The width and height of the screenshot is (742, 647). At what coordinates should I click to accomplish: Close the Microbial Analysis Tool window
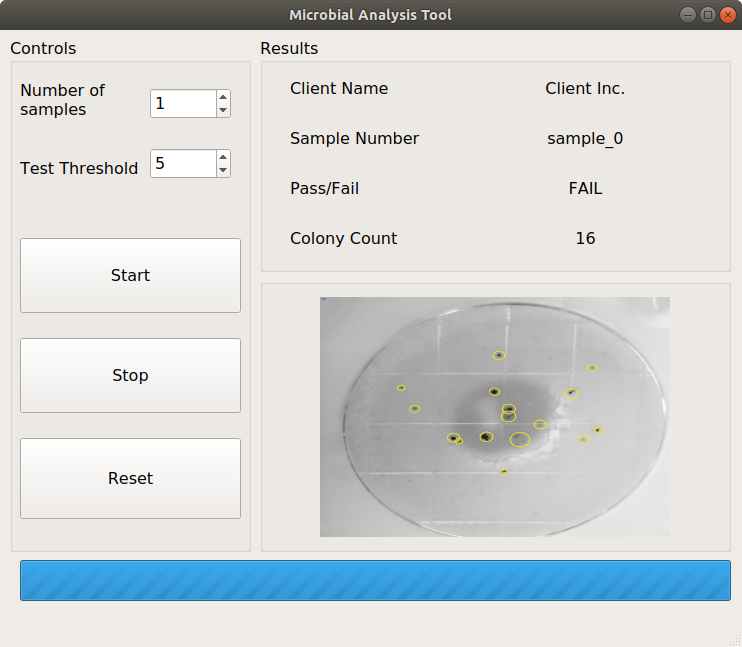(726, 15)
